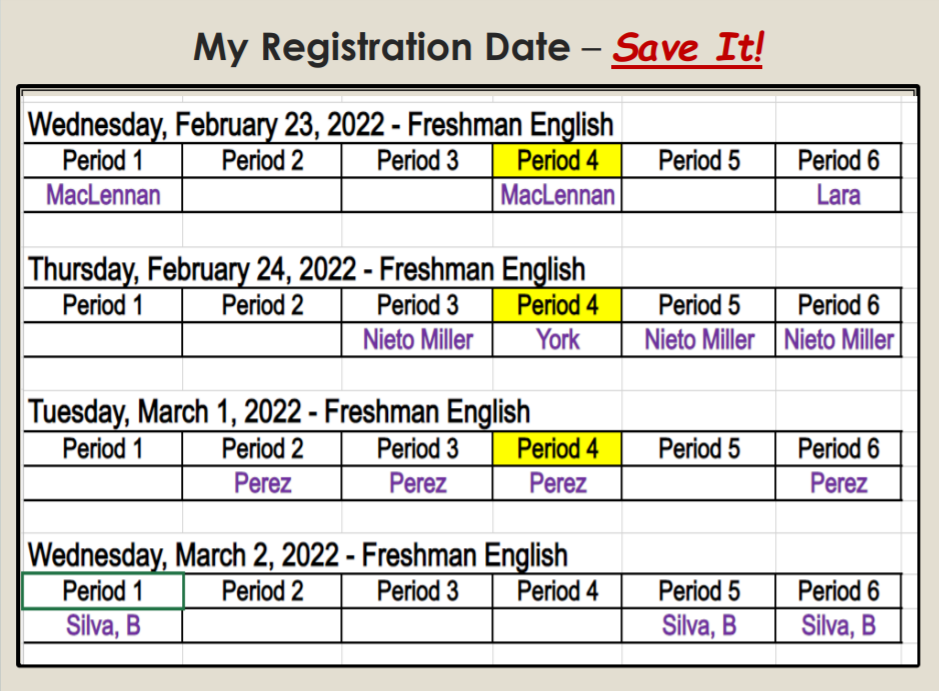Select Silva, B under Period 6
The height and width of the screenshot is (691, 939).
tap(838, 626)
